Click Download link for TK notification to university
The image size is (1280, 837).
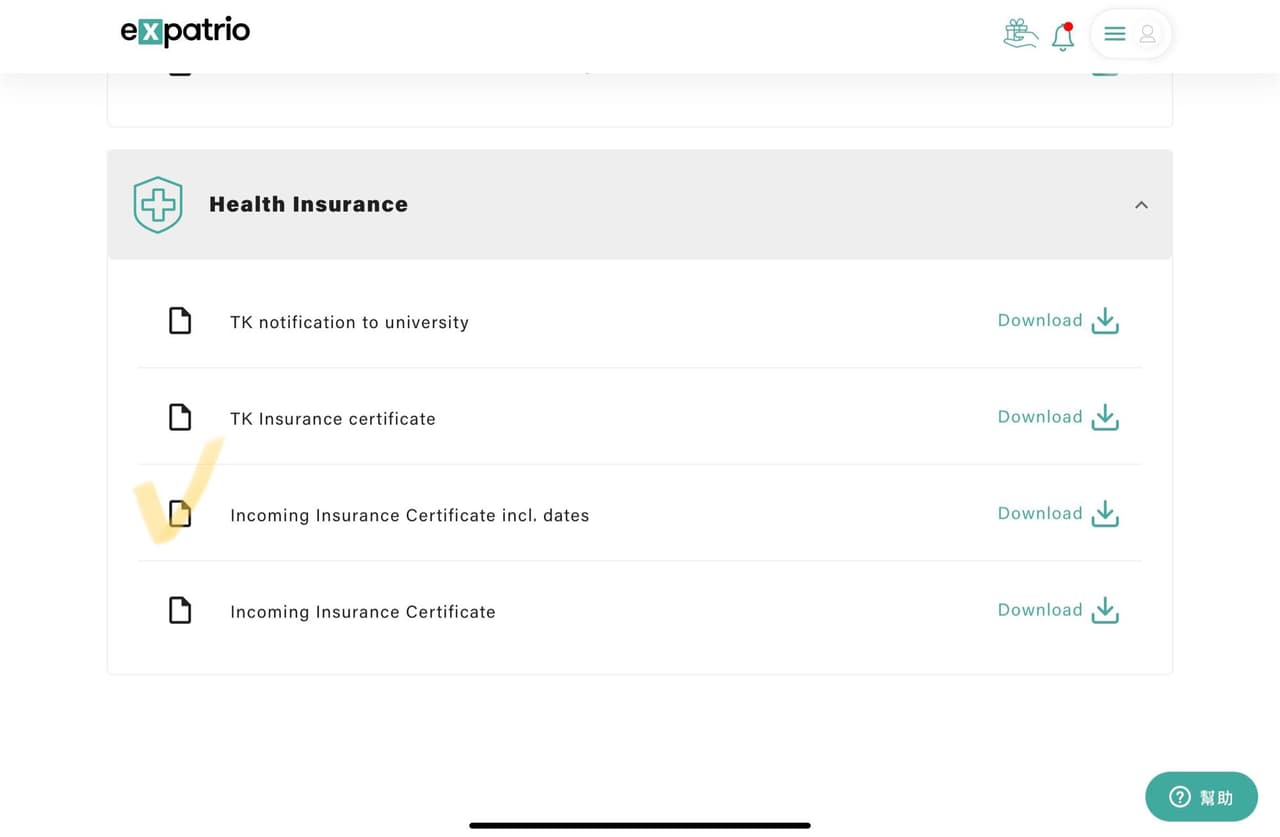1040,321
